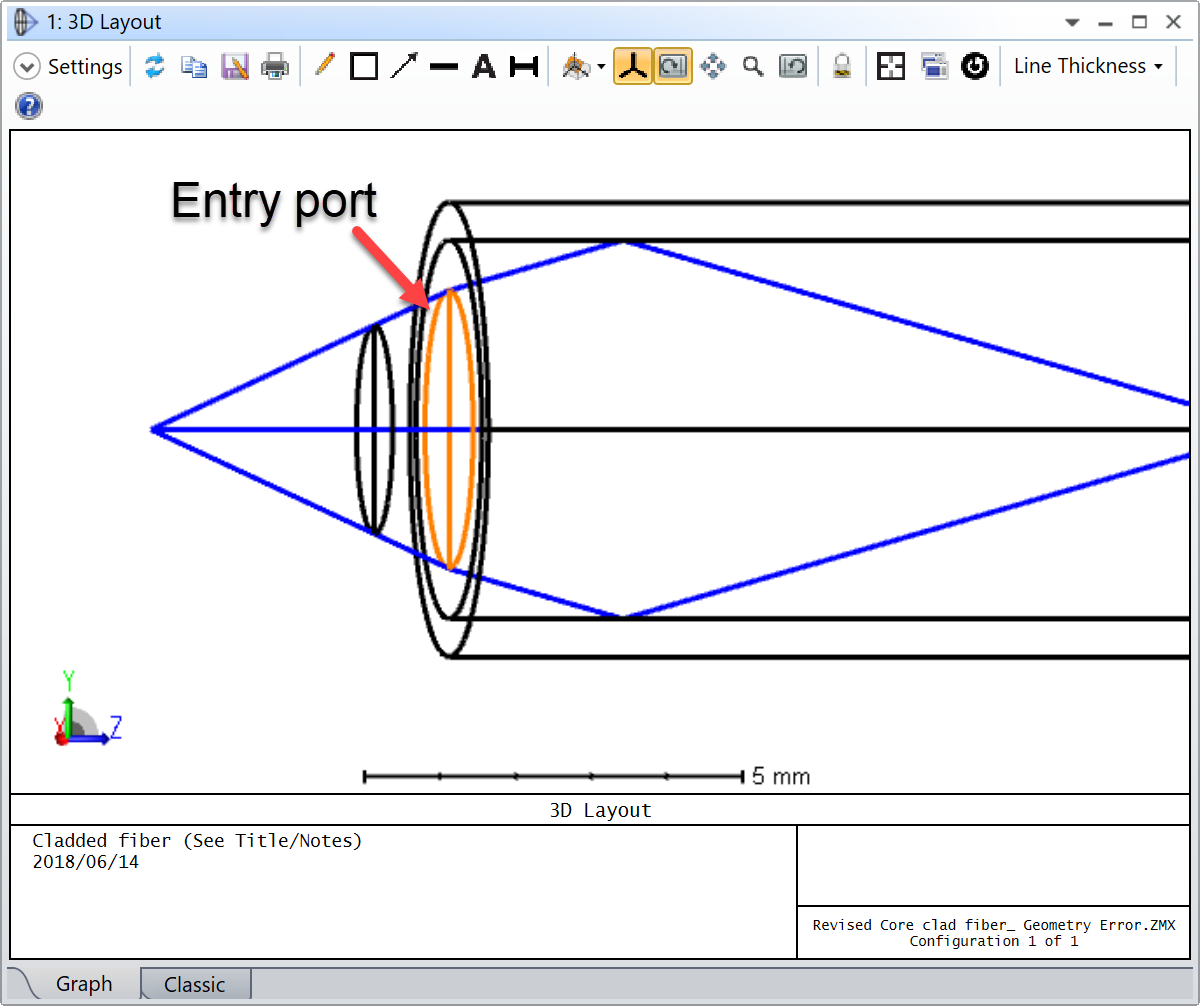Copy the layout using the copy icon
Viewport: 1200px width, 1006px height.
point(194,67)
